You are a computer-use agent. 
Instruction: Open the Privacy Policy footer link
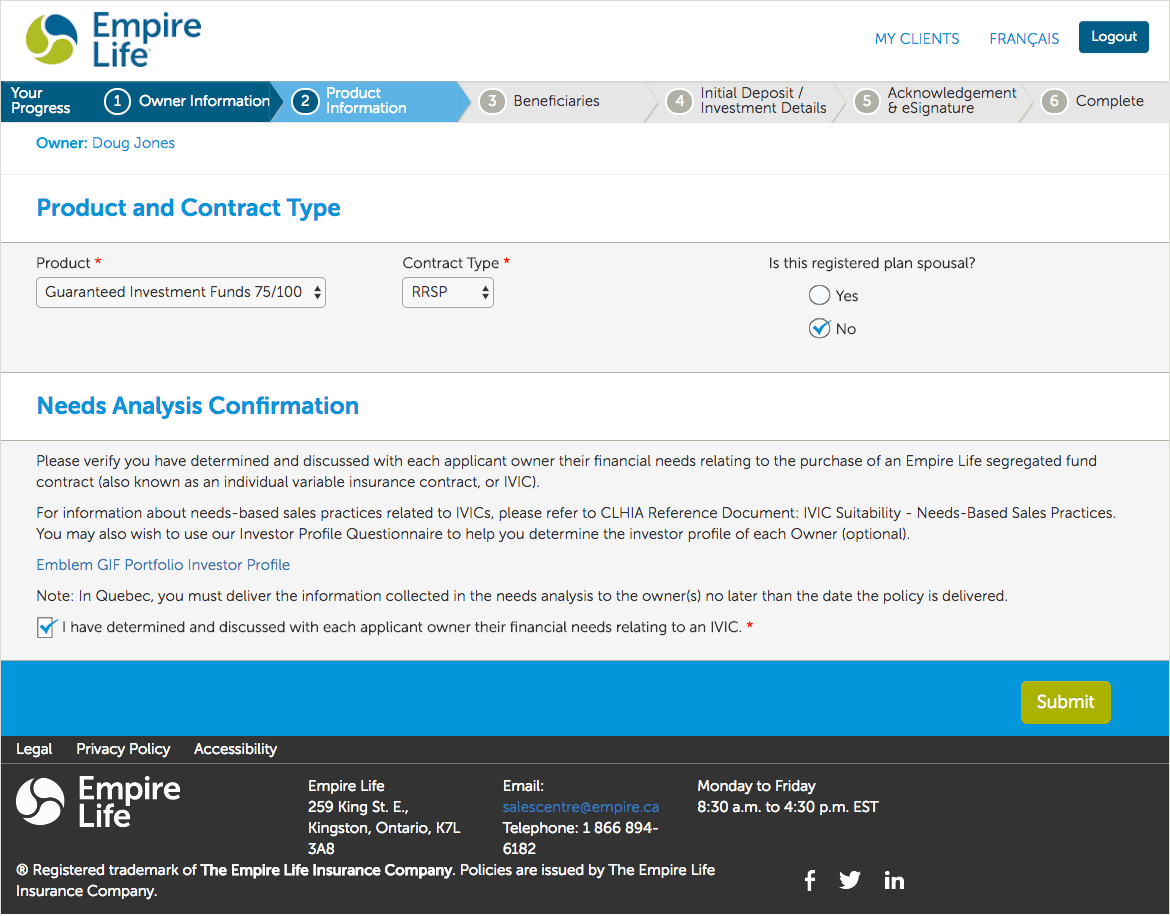click(x=123, y=749)
